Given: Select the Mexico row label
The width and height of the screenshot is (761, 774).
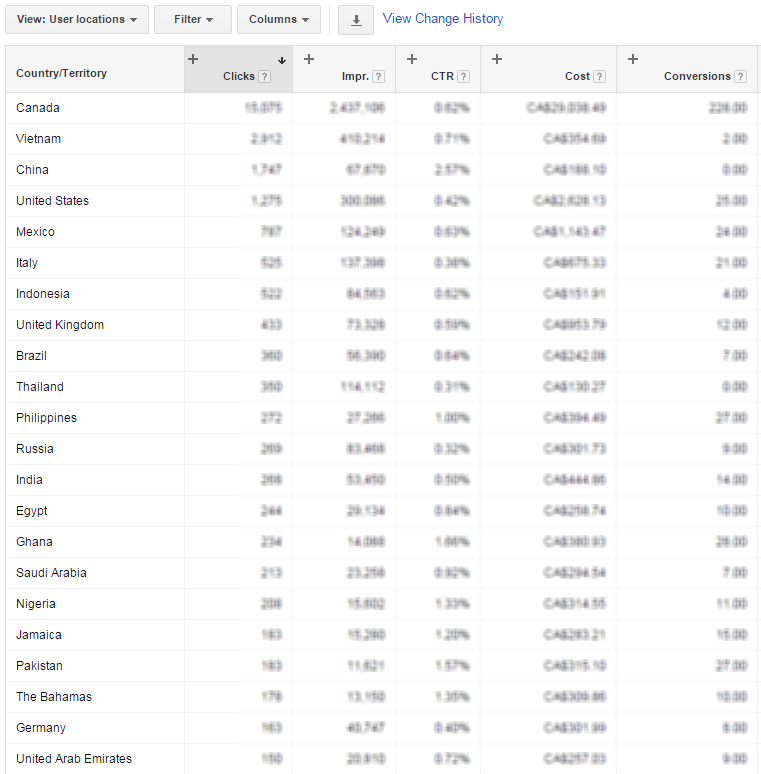Looking at the screenshot, I should coord(35,232).
